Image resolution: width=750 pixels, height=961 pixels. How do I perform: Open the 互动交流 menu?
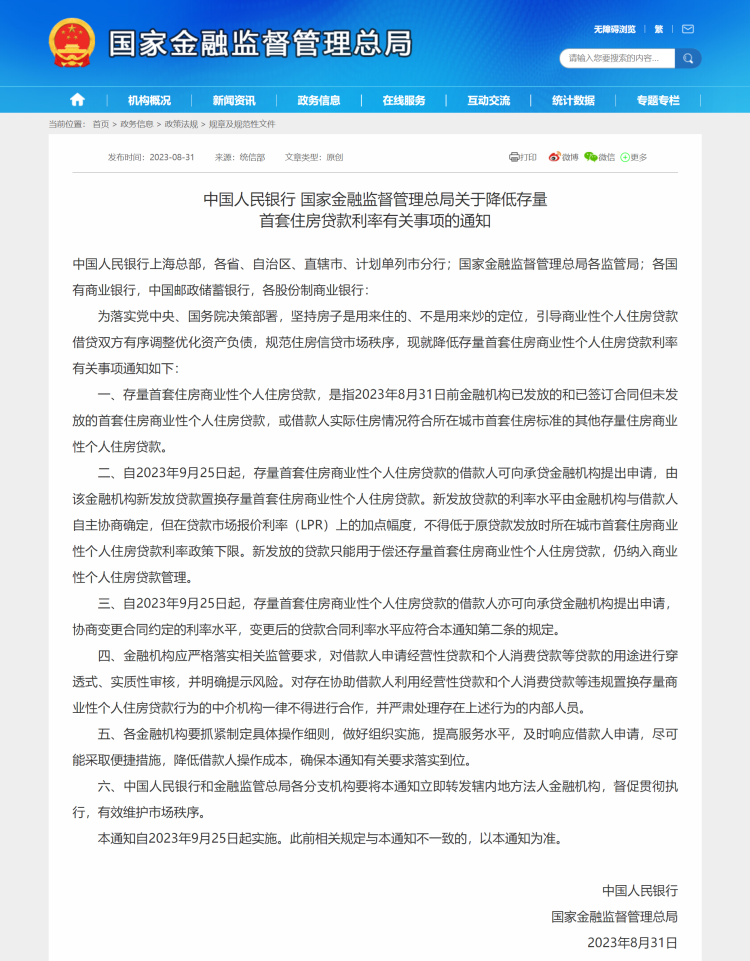point(488,100)
